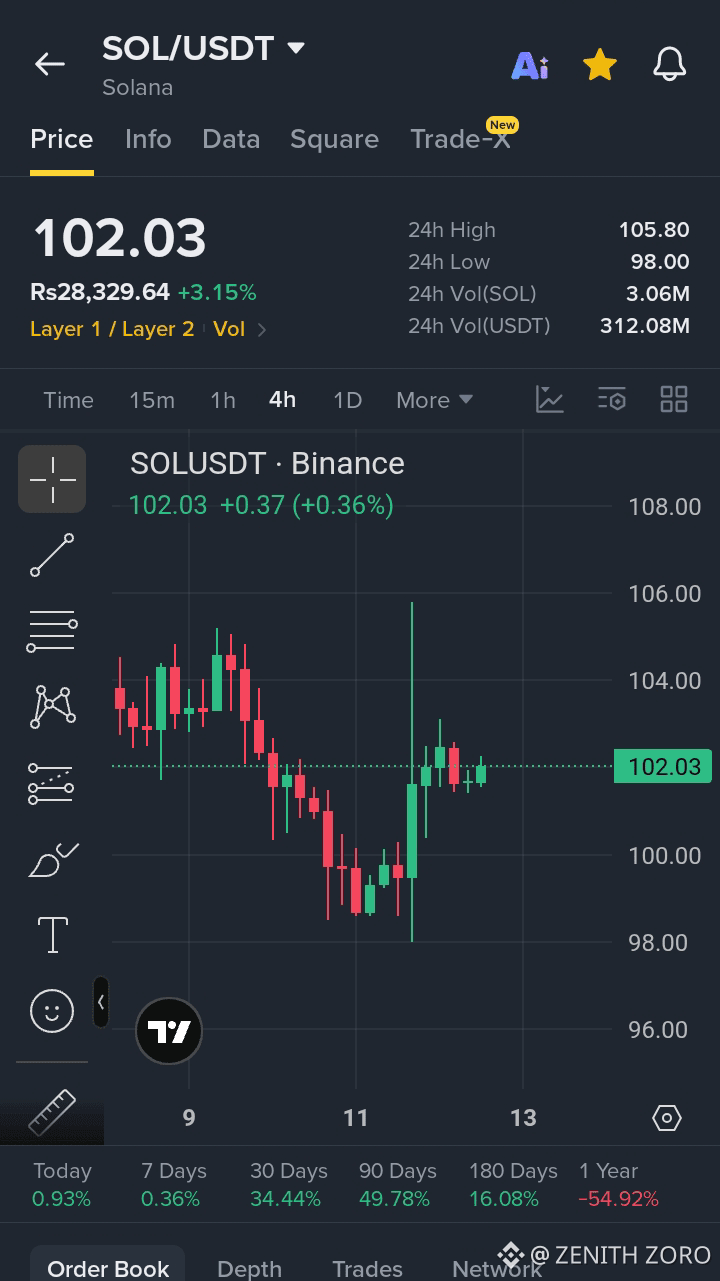Expand the SOL/USDT pair dropdown
720x1281 pixels.
point(295,48)
